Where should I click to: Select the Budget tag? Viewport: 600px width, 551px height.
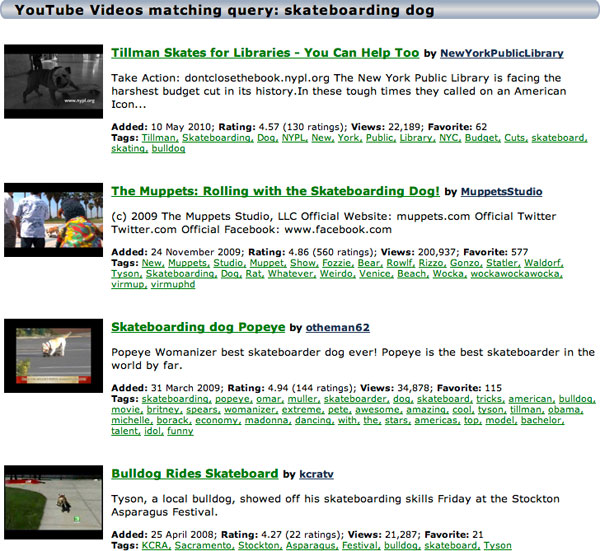(483, 138)
